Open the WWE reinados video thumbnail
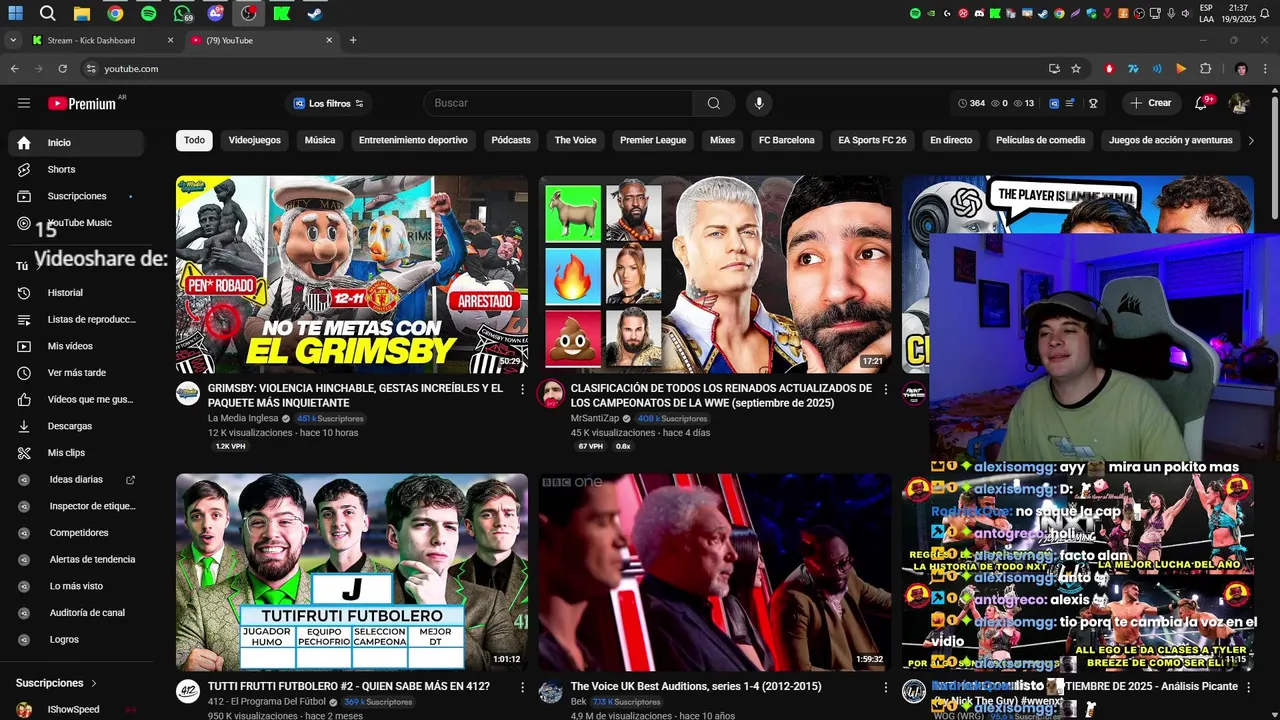 [x=715, y=275]
